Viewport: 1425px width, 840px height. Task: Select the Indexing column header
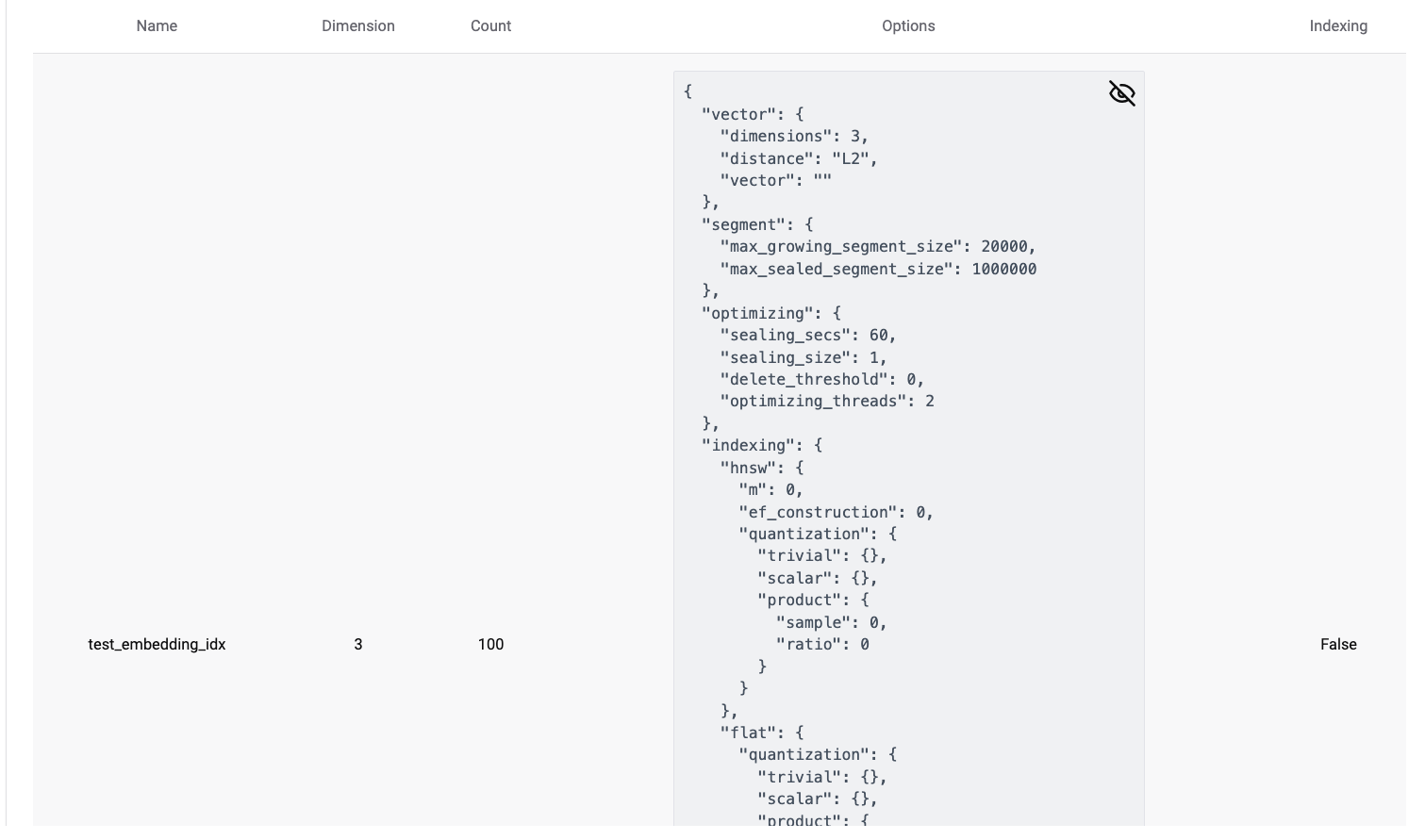coord(1337,26)
